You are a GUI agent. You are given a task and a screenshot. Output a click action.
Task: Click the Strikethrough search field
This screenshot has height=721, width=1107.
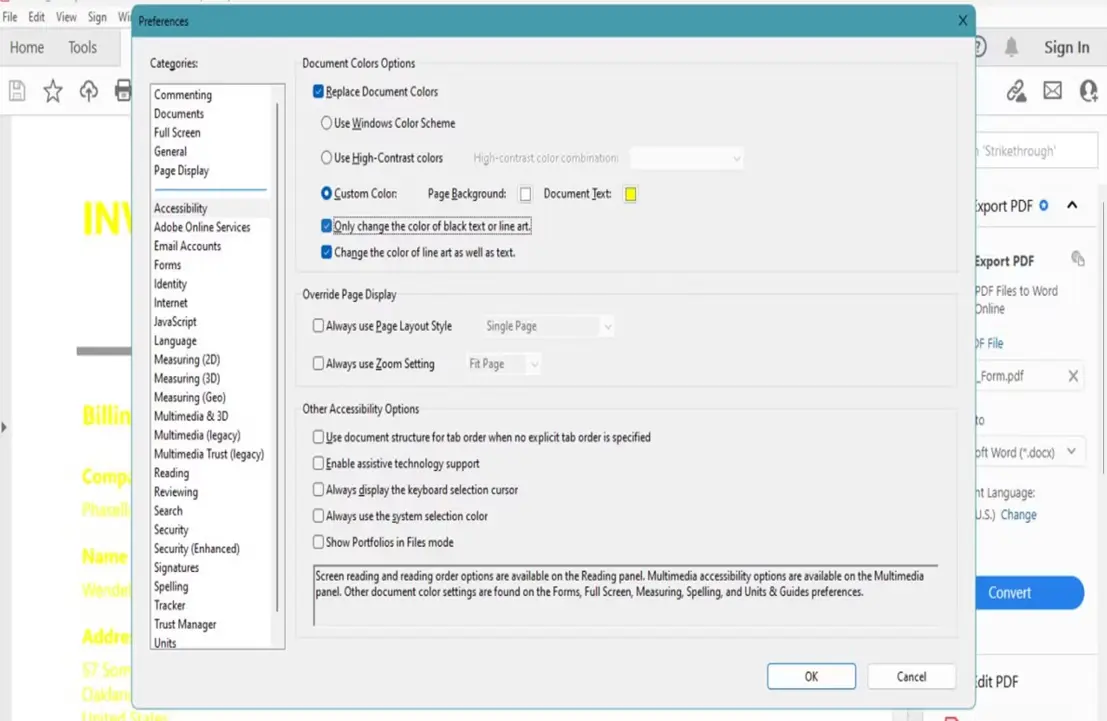click(1036, 150)
